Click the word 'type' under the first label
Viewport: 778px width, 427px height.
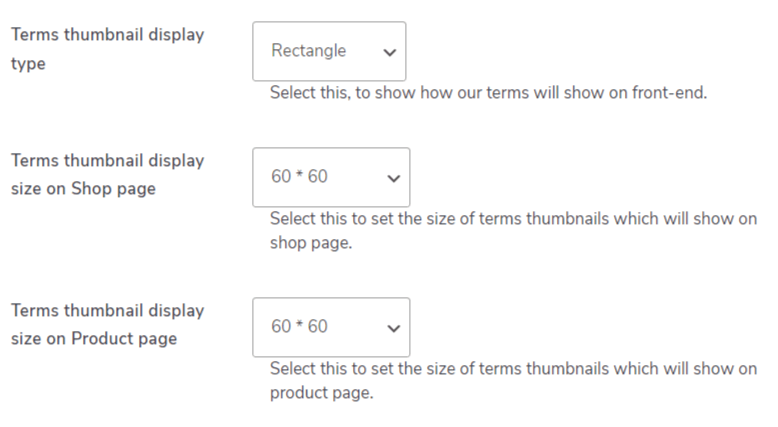28,64
